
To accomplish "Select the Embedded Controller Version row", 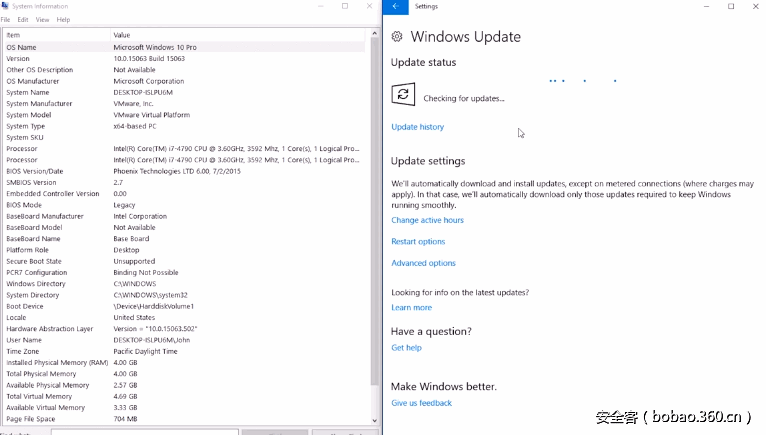I will [185, 194].
